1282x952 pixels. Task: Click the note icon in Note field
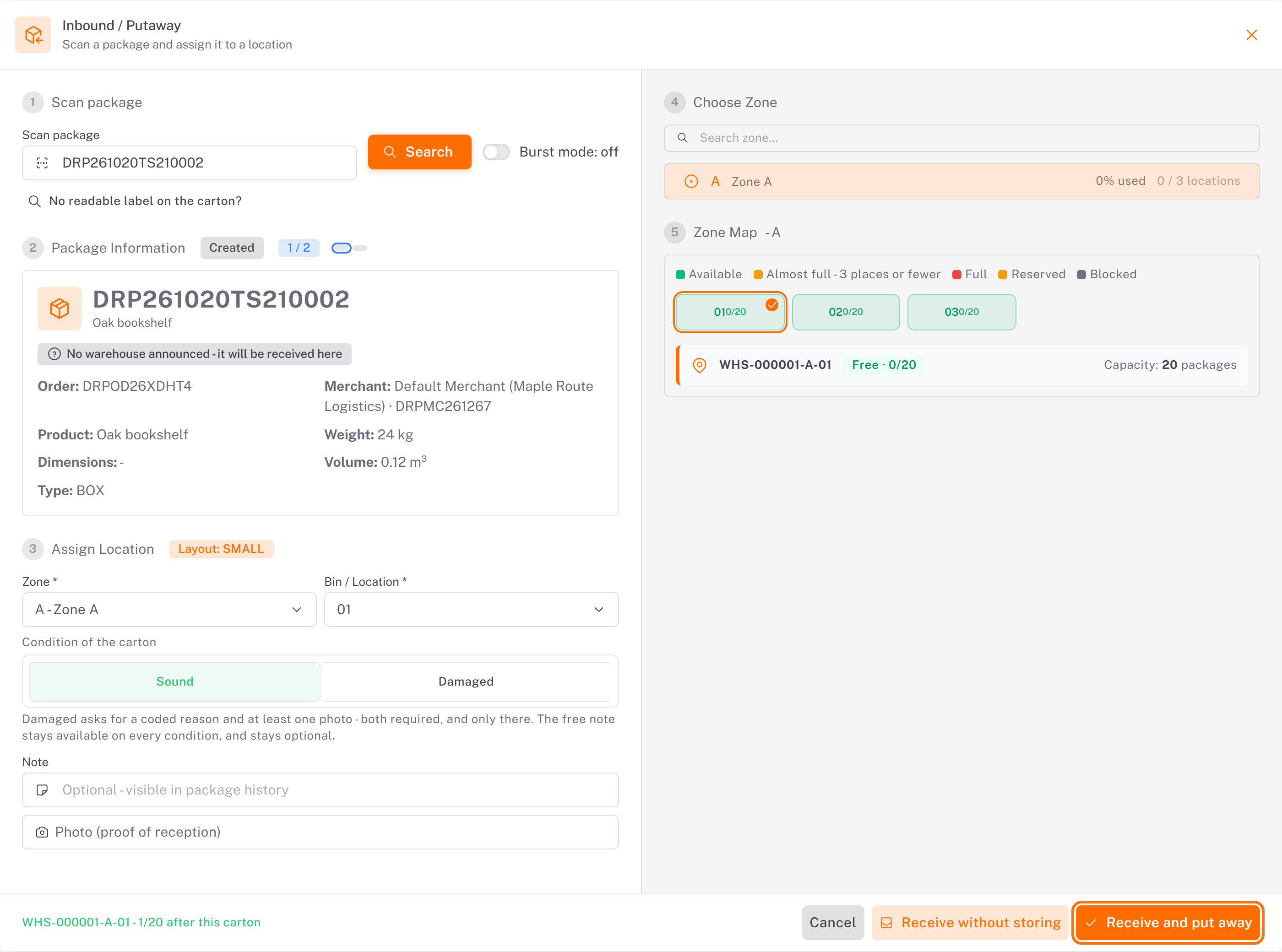click(42, 790)
